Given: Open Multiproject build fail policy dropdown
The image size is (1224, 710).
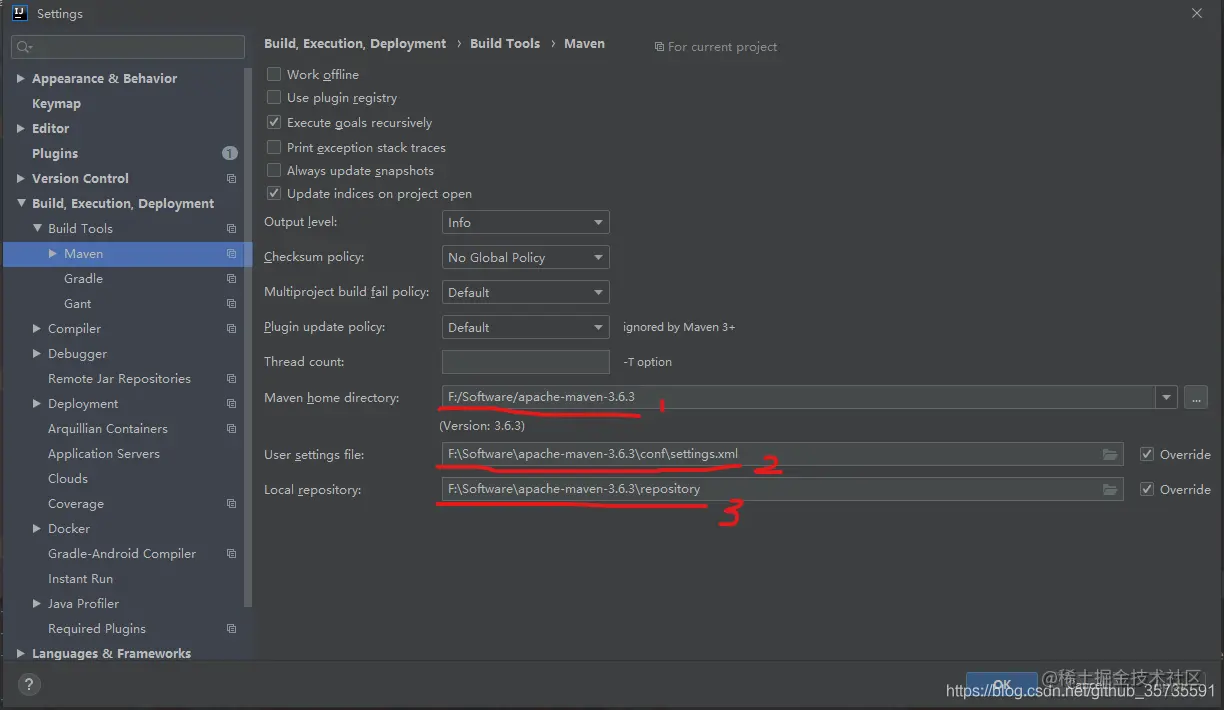Looking at the screenshot, I should click(526, 293).
